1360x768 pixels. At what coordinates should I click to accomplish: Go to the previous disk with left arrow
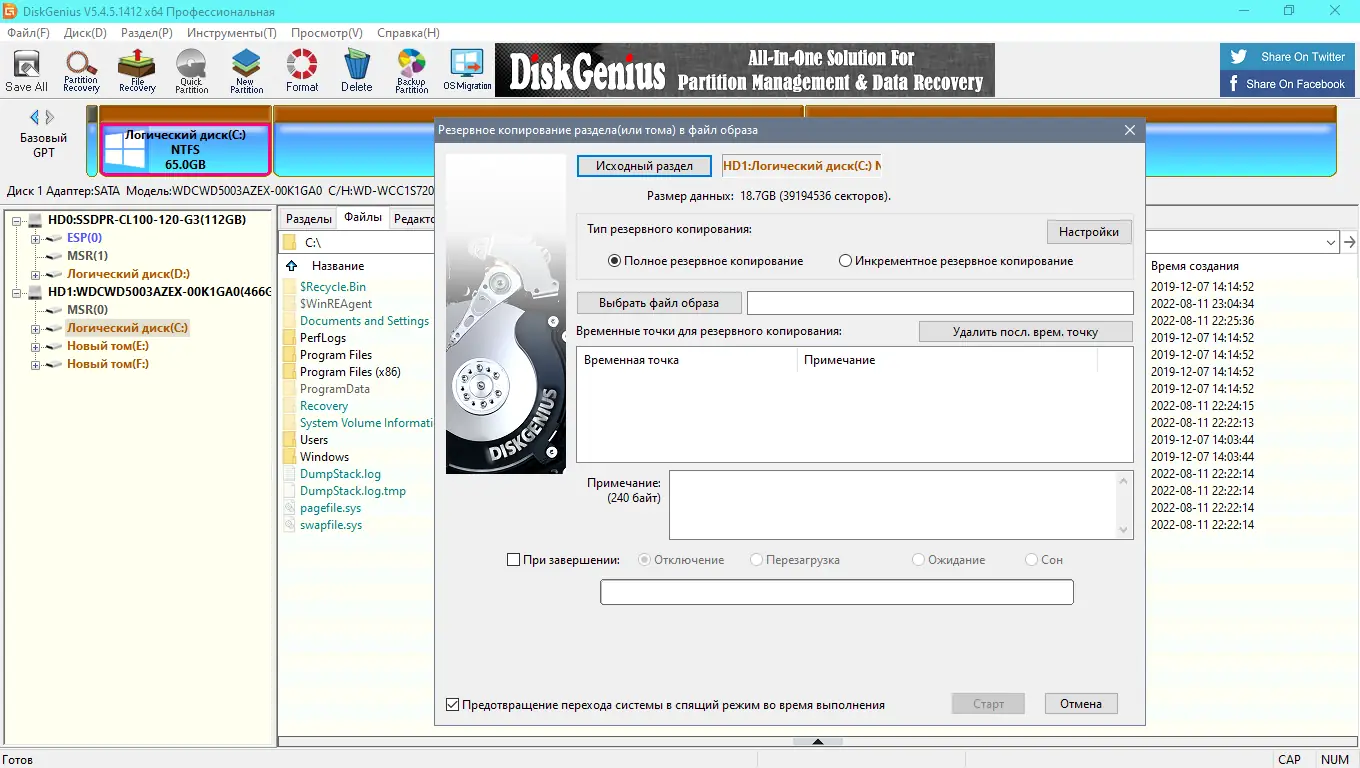[x=34, y=117]
